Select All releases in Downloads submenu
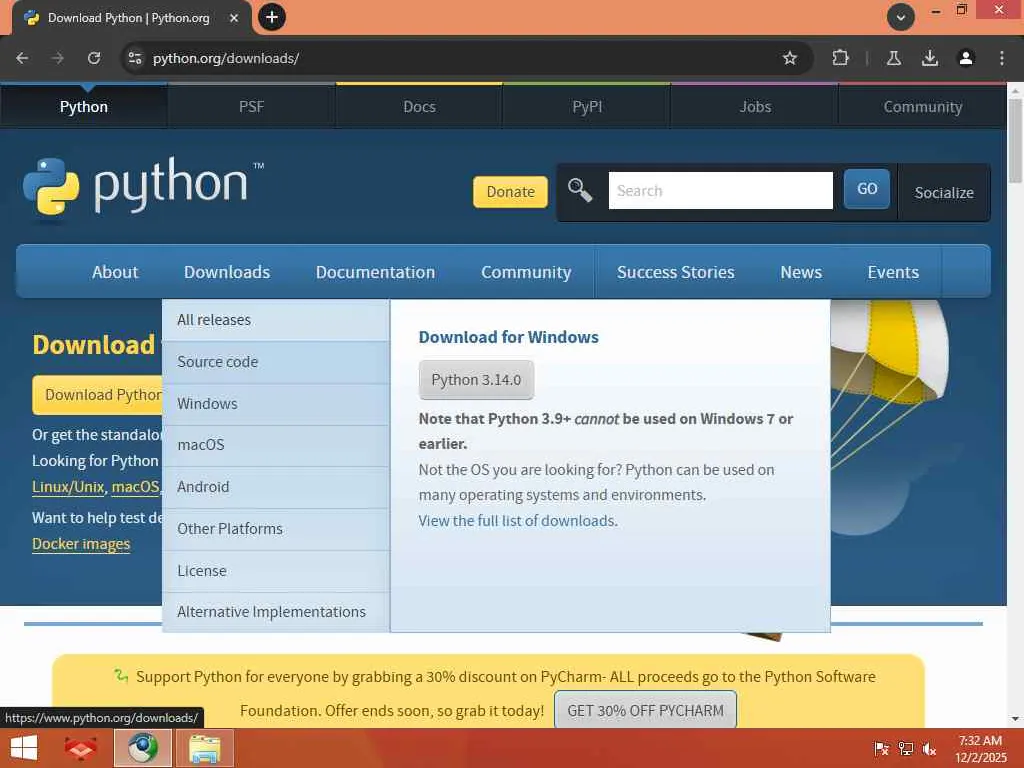Viewport: 1024px width, 768px height. [276, 320]
